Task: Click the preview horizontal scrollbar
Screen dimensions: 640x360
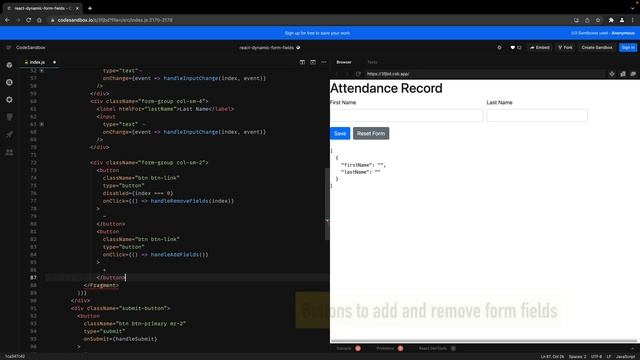Action: click(x=484, y=340)
